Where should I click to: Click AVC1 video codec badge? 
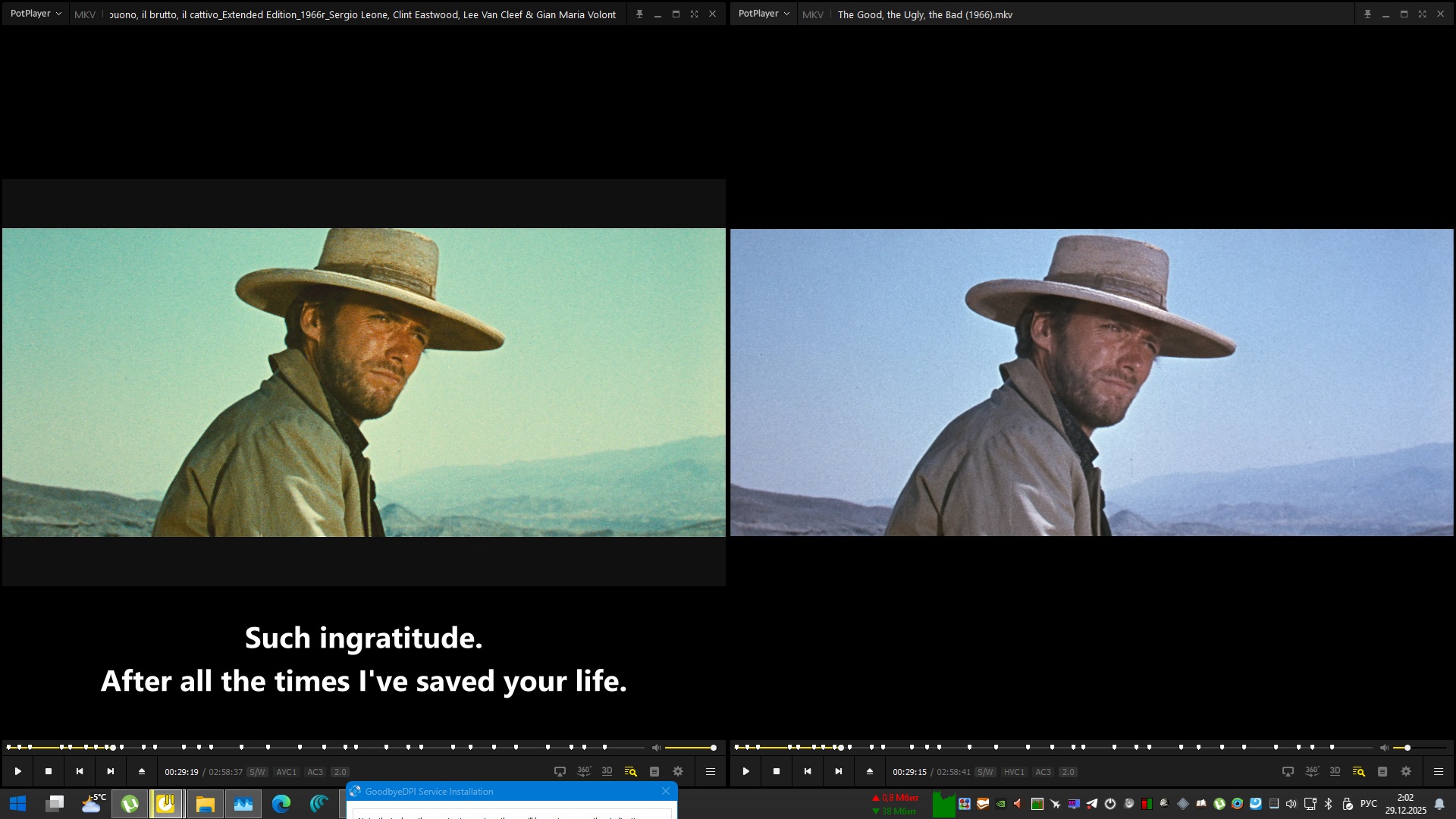(286, 772)
